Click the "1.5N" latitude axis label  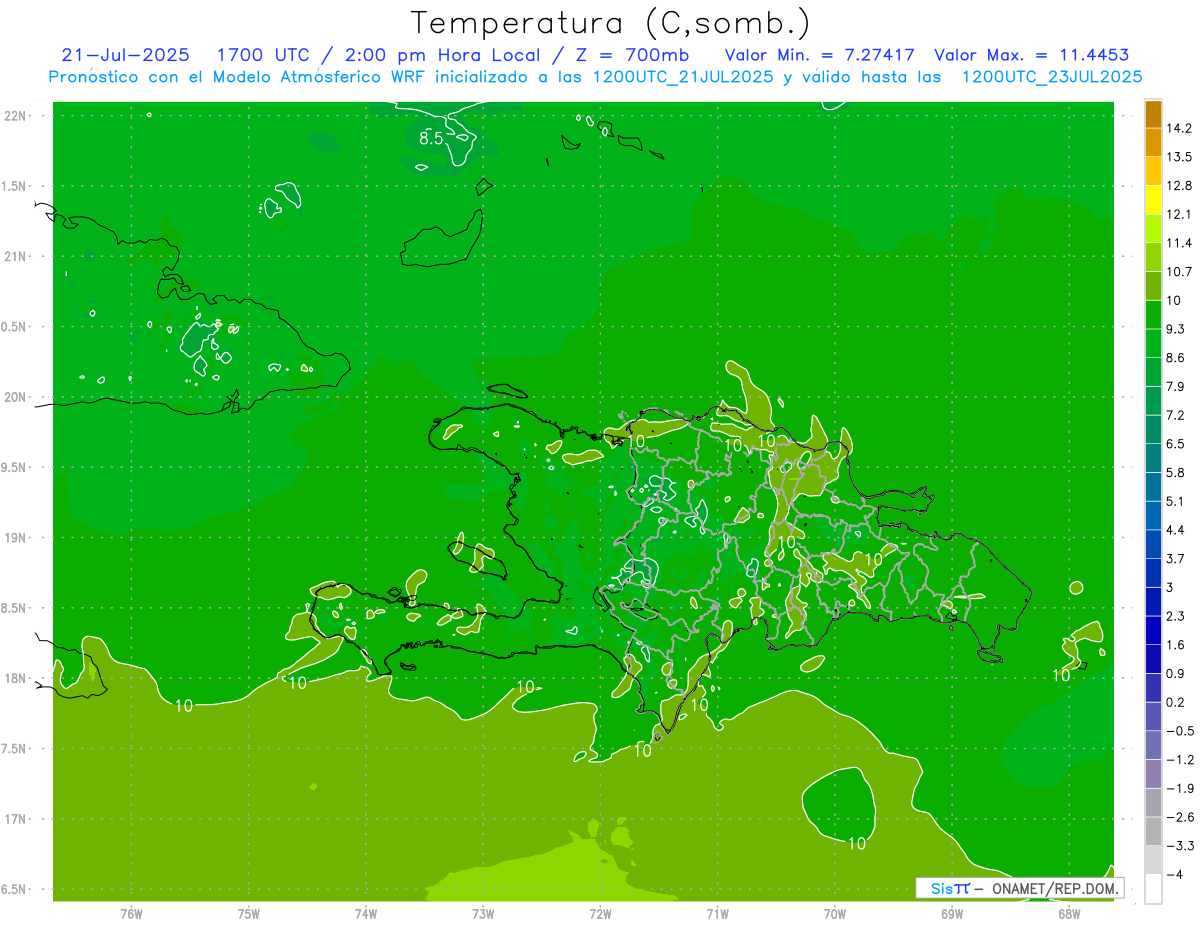coord(16,186)
